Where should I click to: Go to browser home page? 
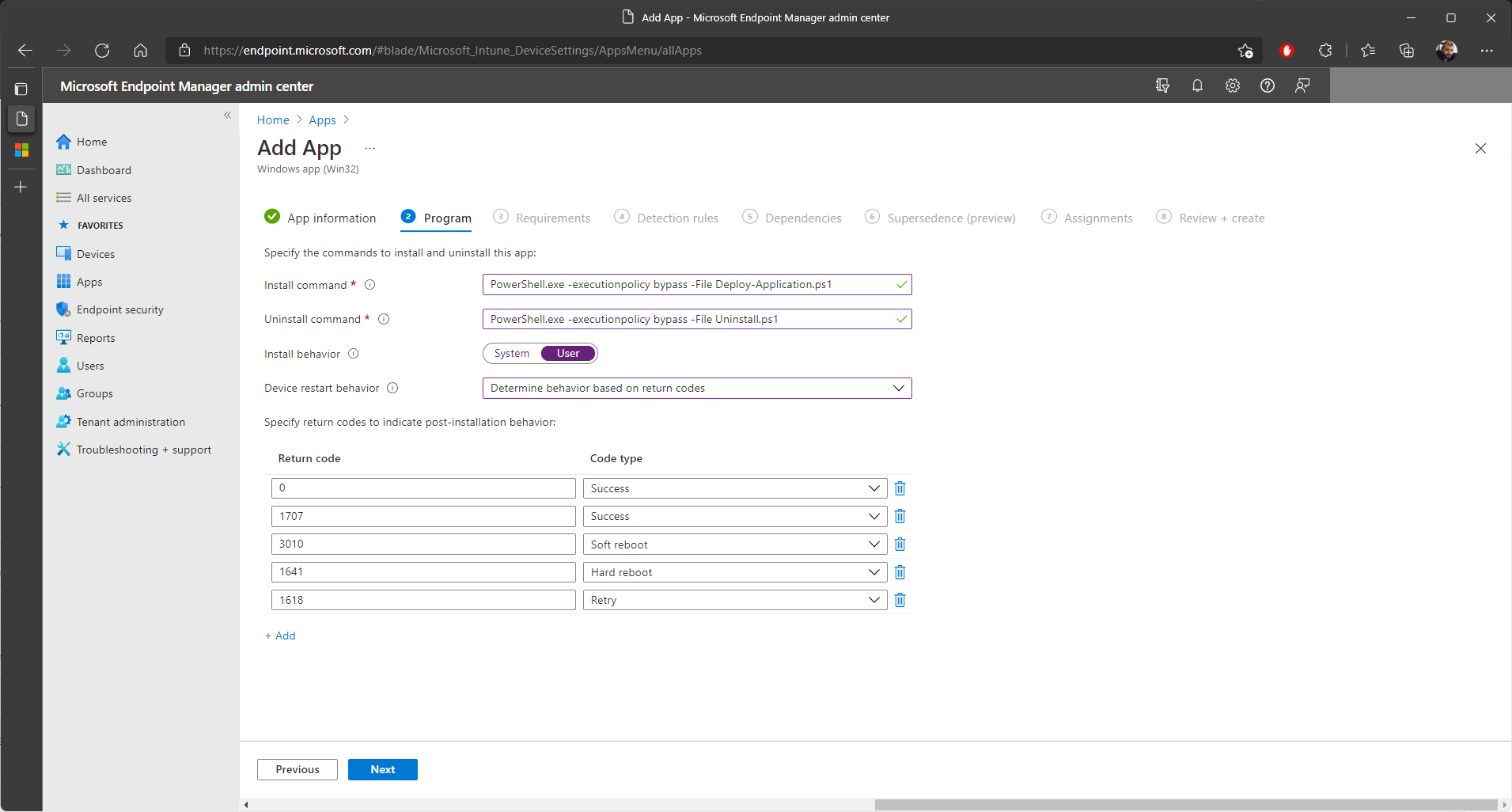141,51
